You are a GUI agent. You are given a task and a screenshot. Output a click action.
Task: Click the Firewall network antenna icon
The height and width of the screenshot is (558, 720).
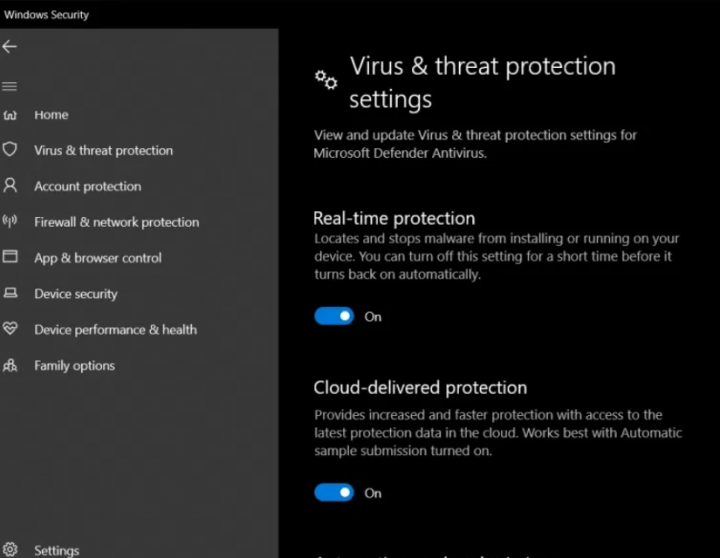click(10, 222)
